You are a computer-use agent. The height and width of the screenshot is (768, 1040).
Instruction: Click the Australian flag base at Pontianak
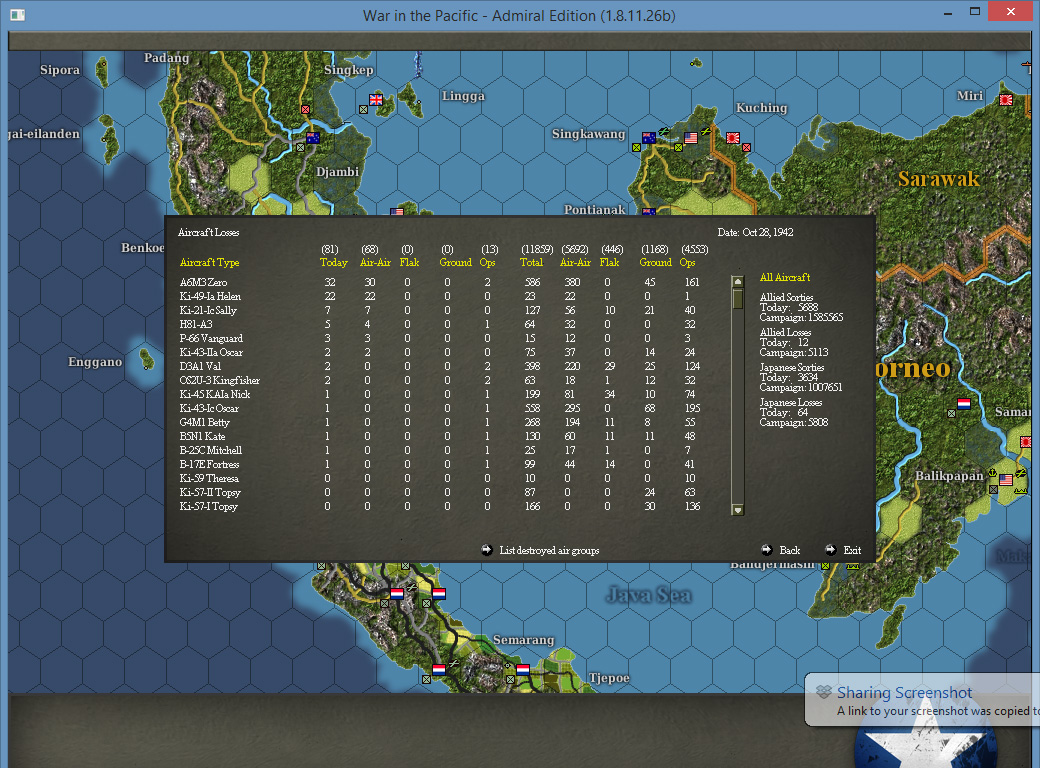point(648,212)
